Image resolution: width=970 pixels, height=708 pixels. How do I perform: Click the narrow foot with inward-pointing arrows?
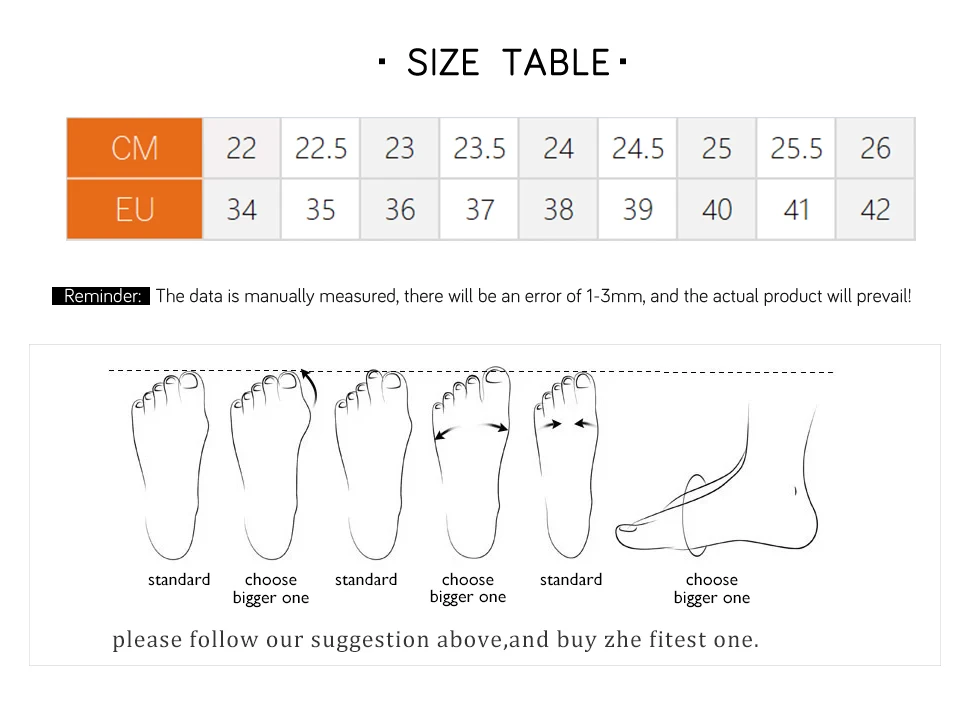[x=568, y=465]
